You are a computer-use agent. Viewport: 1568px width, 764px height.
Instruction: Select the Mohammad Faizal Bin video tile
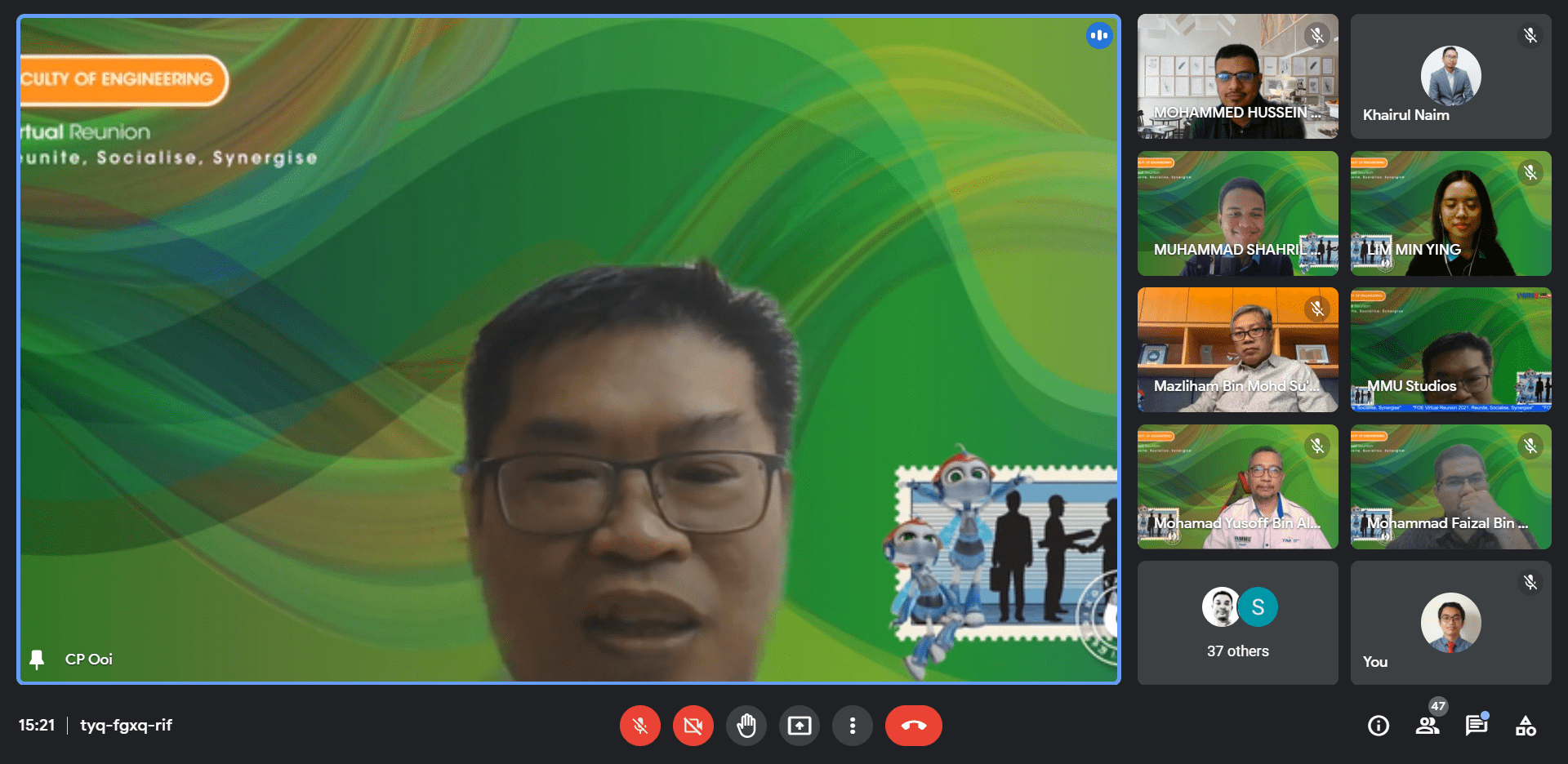point(1451,486)
